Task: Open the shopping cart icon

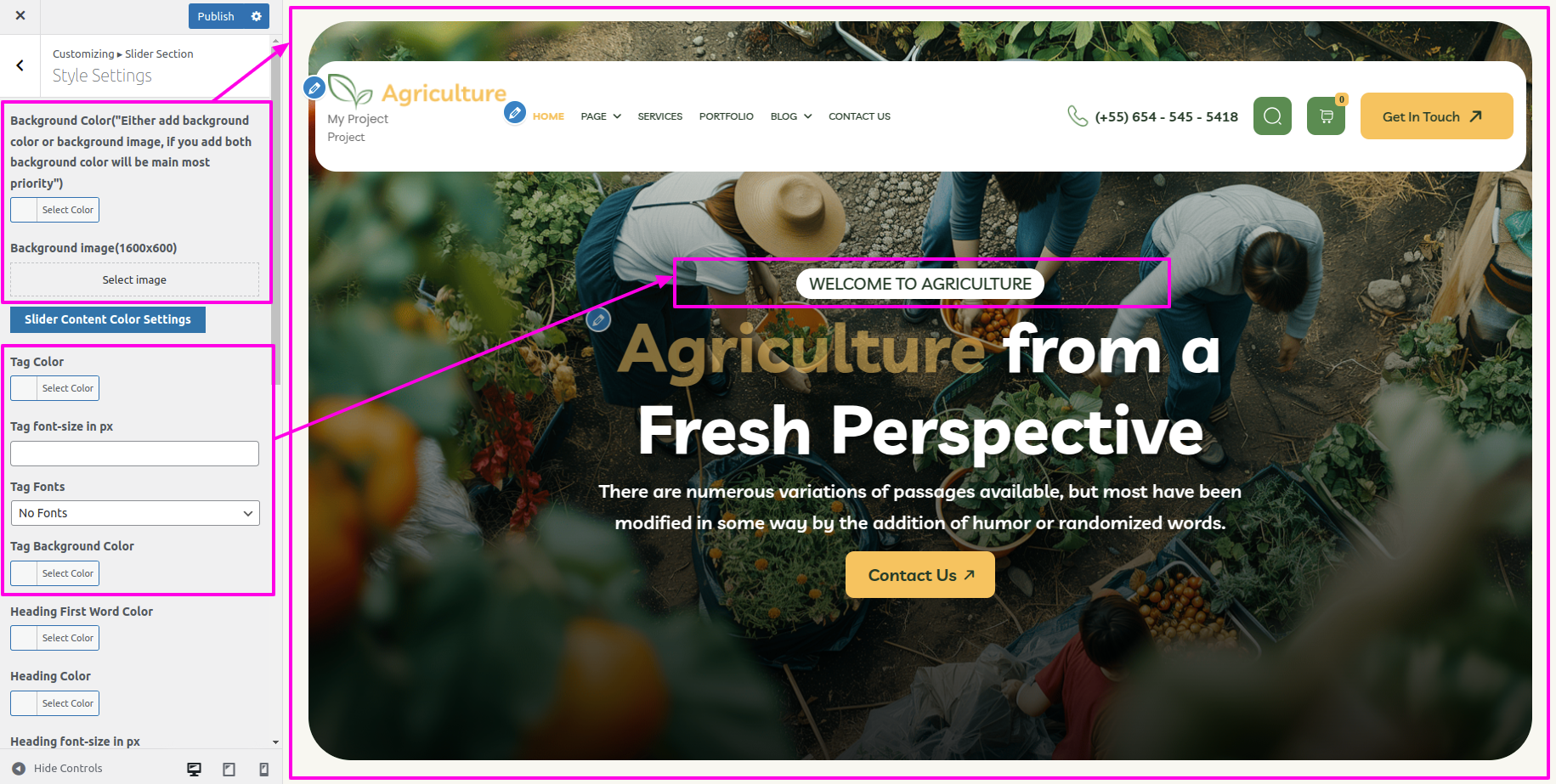Action: (1326, 116)
